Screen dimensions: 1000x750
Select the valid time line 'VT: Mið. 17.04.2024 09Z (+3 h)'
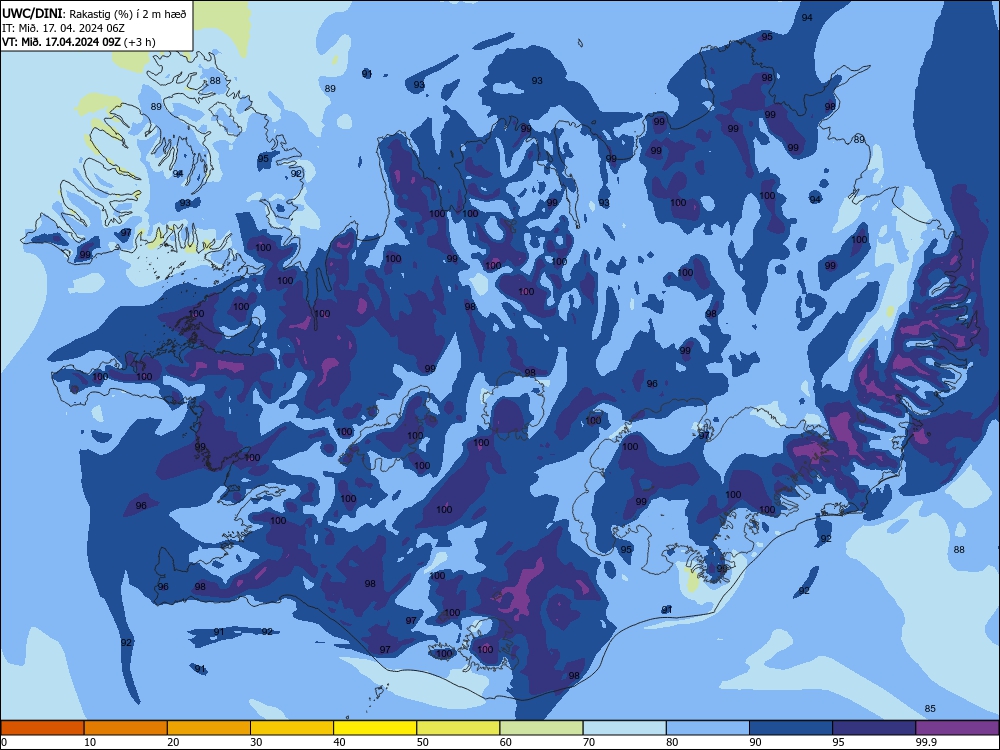78,42
